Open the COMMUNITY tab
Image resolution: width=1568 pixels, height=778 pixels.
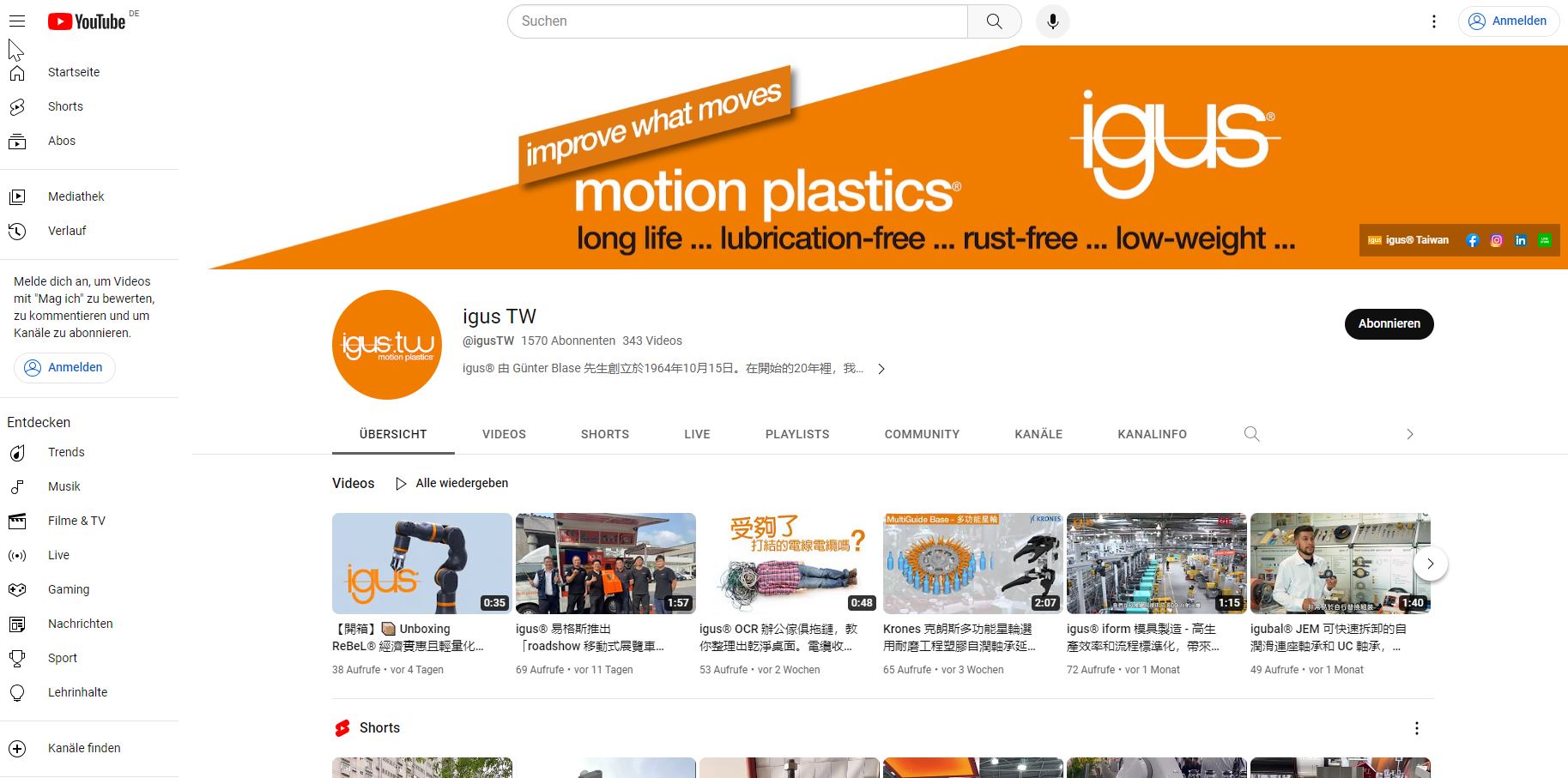pyautogui.click(x=922, y=434)
